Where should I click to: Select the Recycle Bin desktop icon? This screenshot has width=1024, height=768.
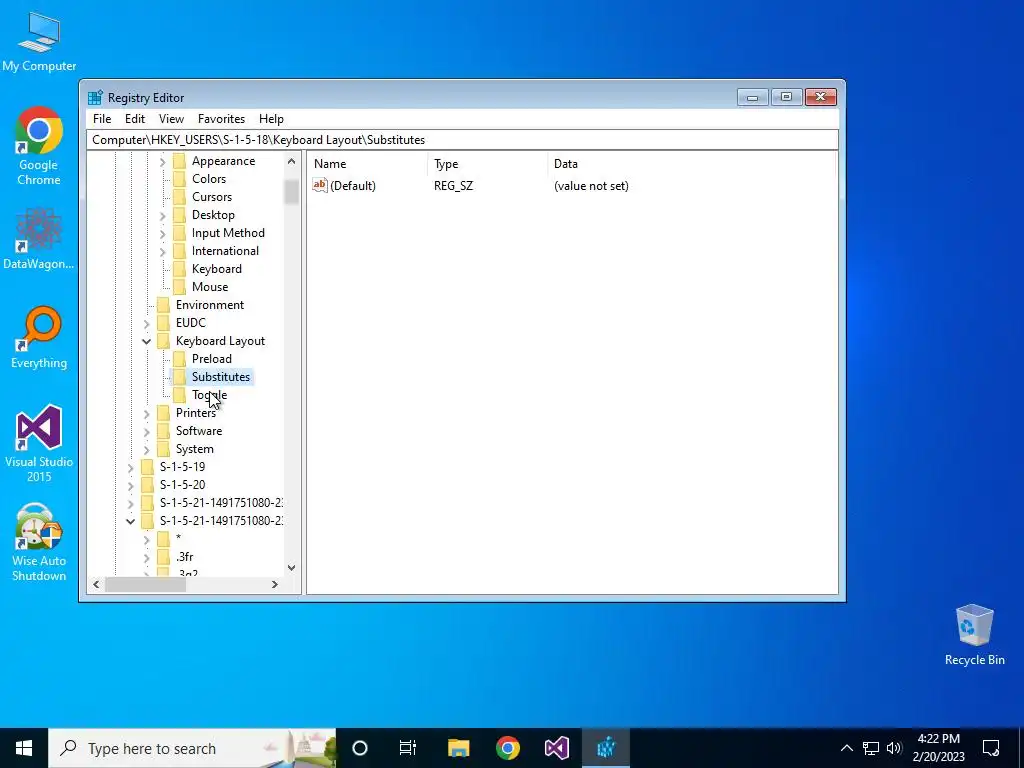(974, 635)
